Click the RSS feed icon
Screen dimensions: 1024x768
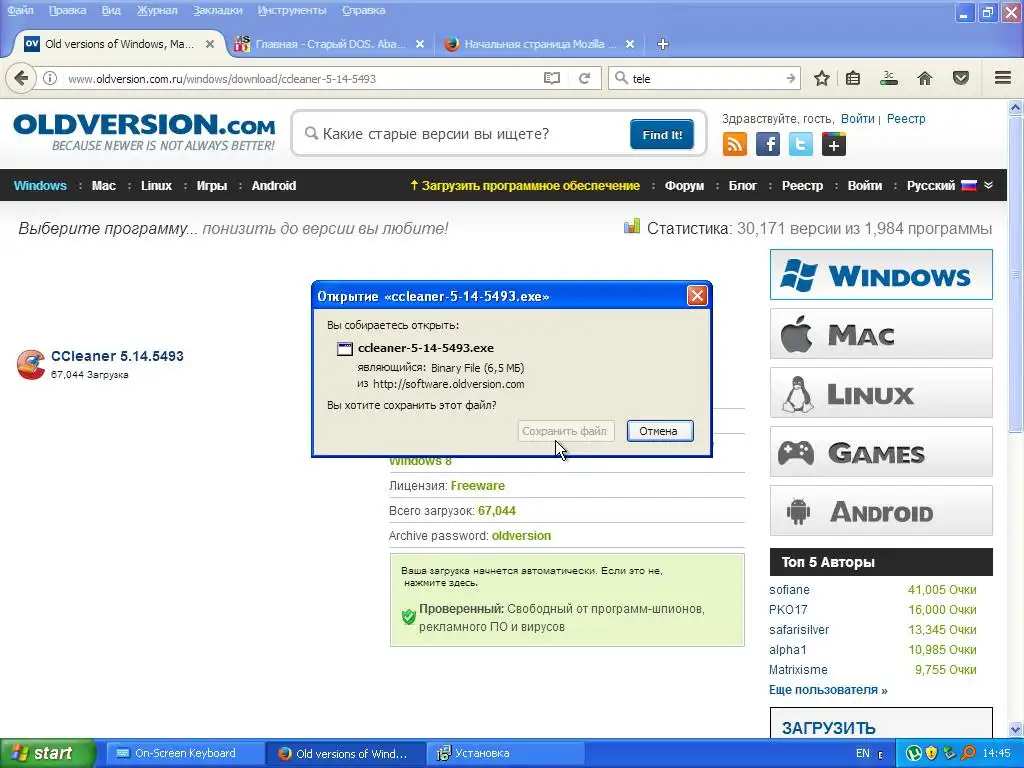(x=735, y=144)
